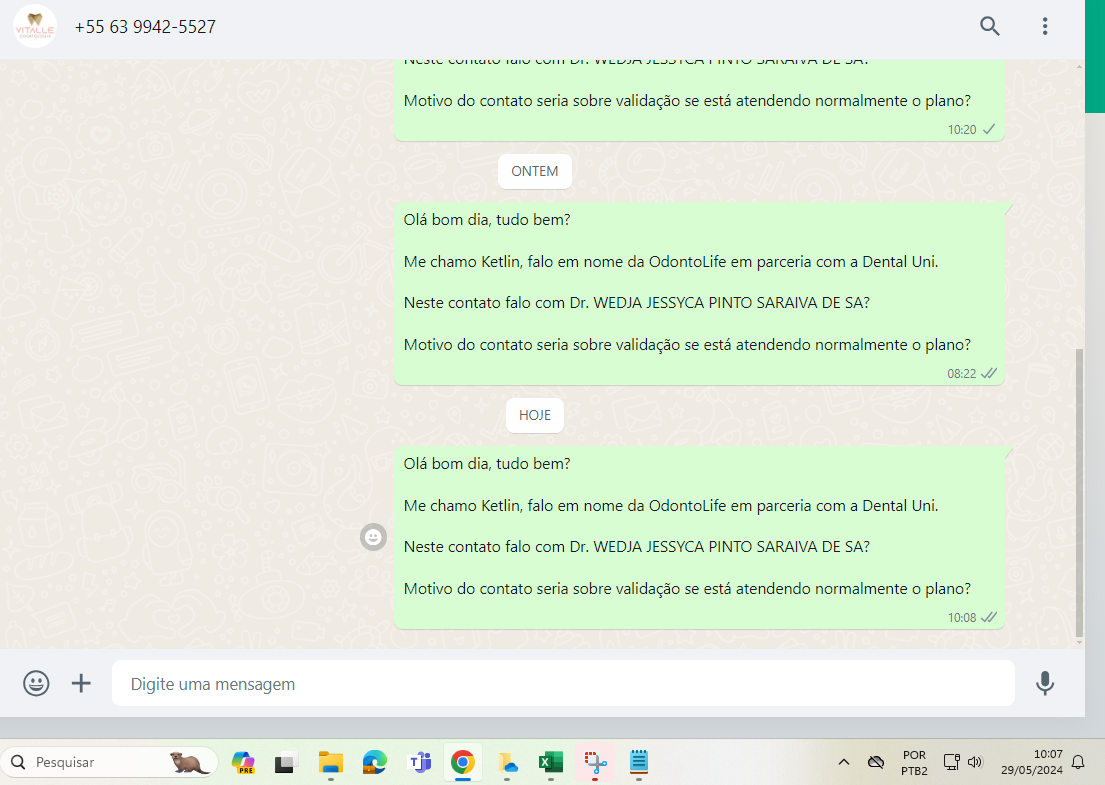Focus the 'Digite uma mensagem' input field
This screenshot has width=1105, height=785.
563,683
